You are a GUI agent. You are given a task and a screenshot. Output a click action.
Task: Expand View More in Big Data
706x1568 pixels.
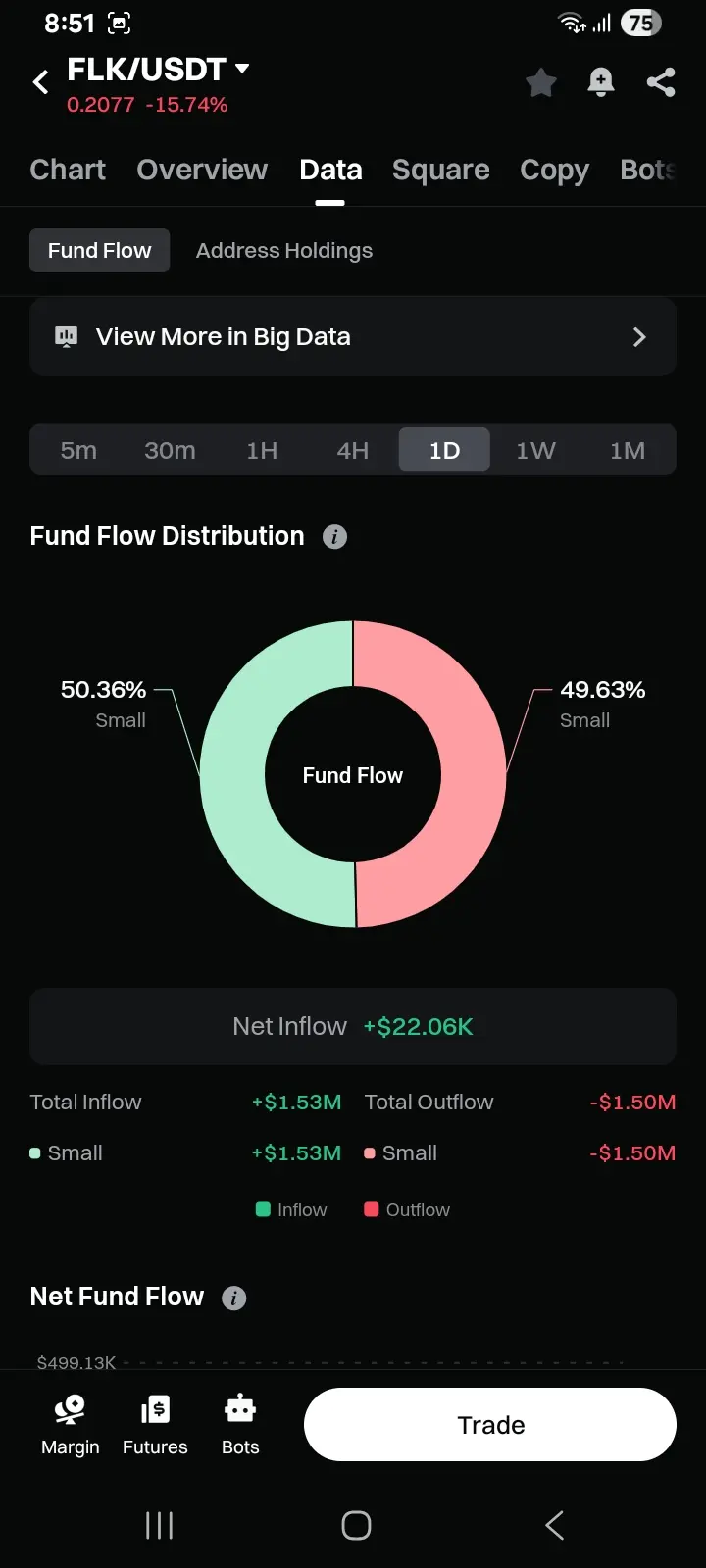[x=353, y=337]
